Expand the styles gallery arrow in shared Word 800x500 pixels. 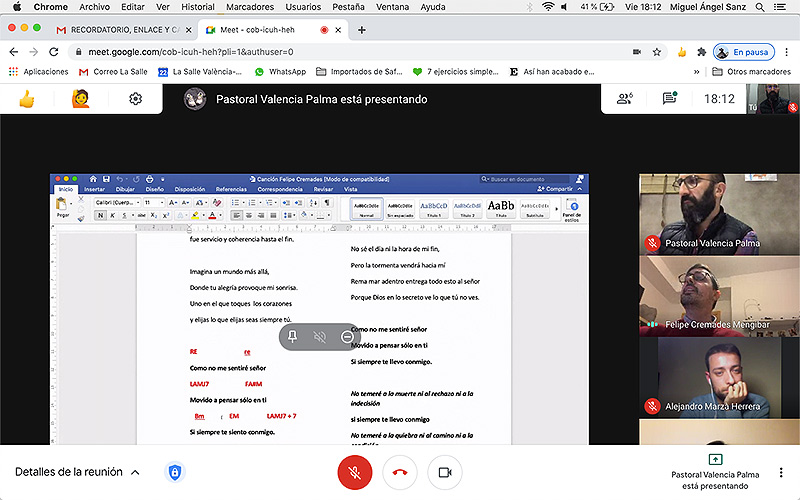coord(556,209)
